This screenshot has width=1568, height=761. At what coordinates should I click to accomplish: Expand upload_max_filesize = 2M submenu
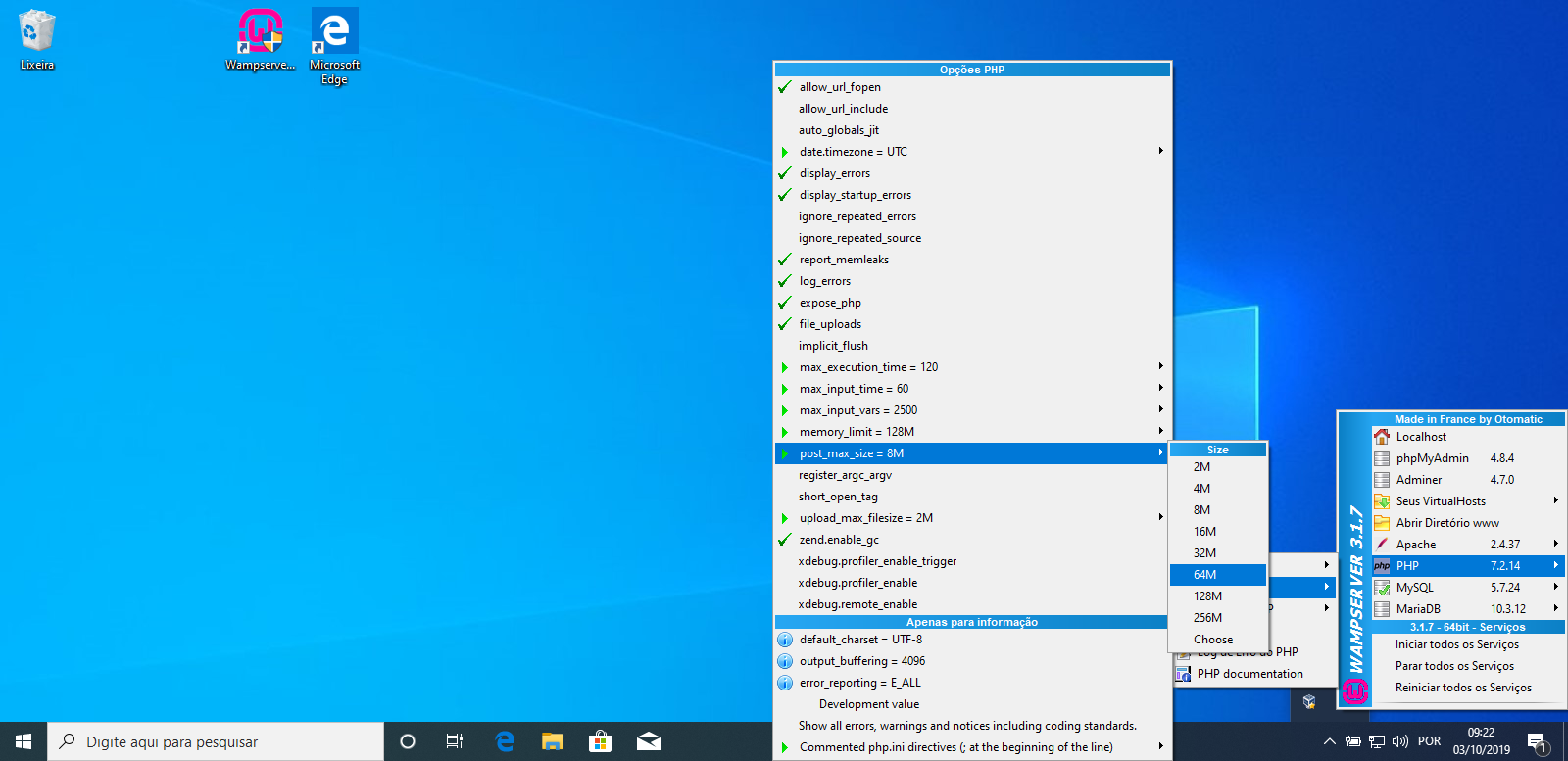point(971,518)
